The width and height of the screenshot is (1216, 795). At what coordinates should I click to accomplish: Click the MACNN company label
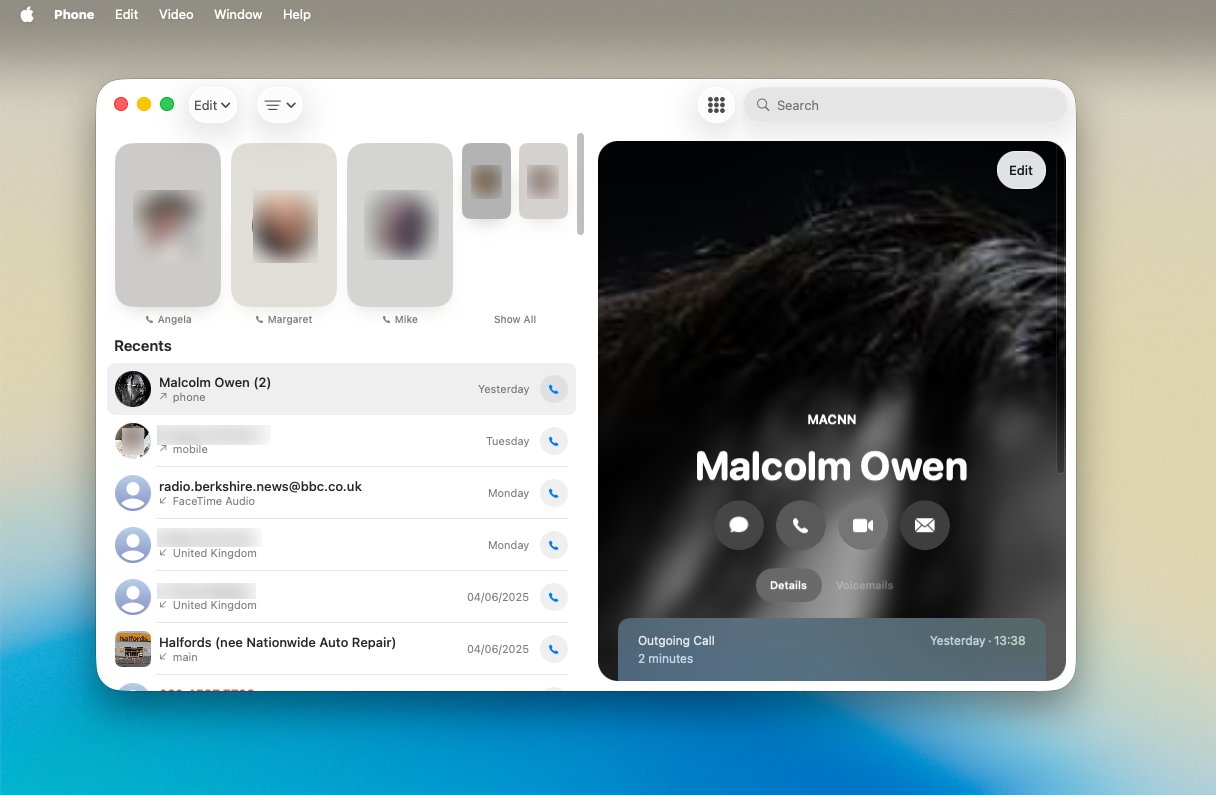(x=831, y=420)
